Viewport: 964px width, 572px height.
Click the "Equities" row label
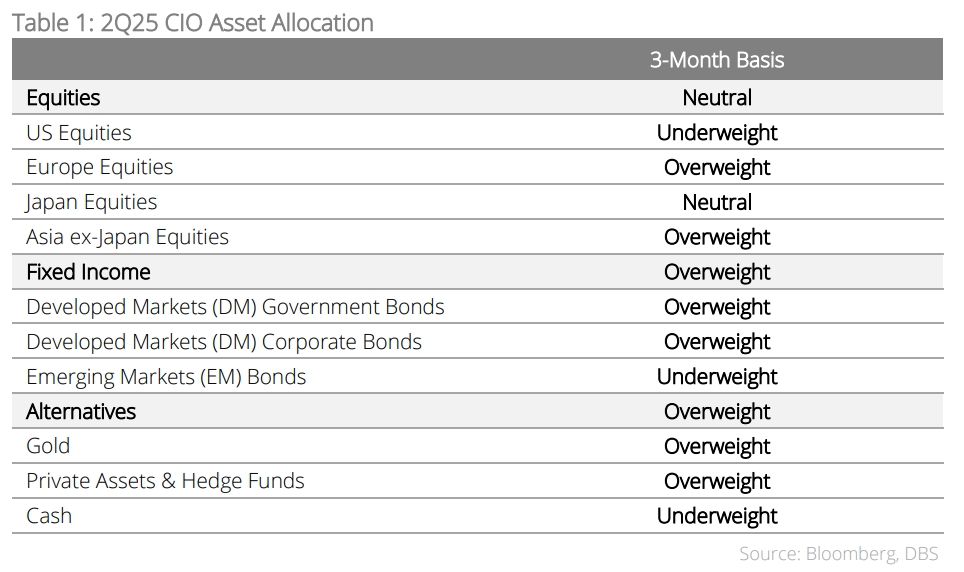63,98
